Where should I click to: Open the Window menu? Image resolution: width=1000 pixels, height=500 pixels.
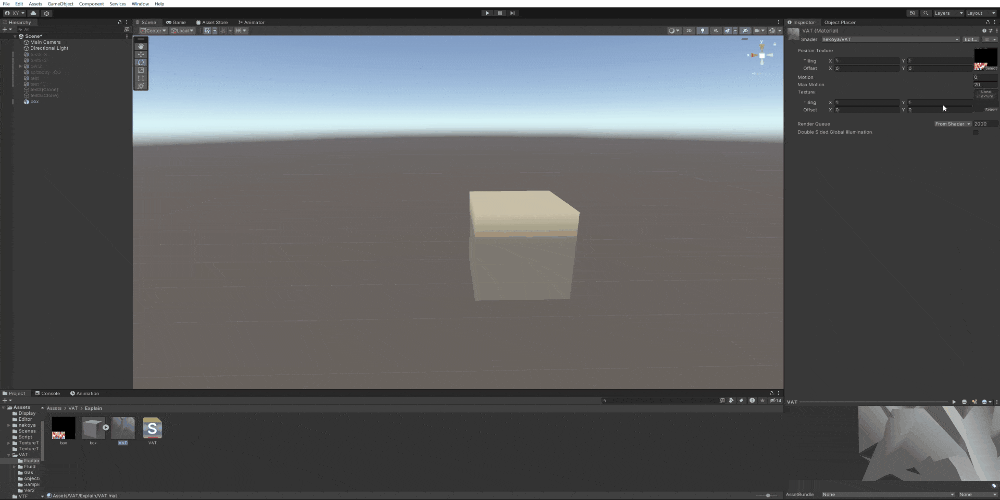140,4
